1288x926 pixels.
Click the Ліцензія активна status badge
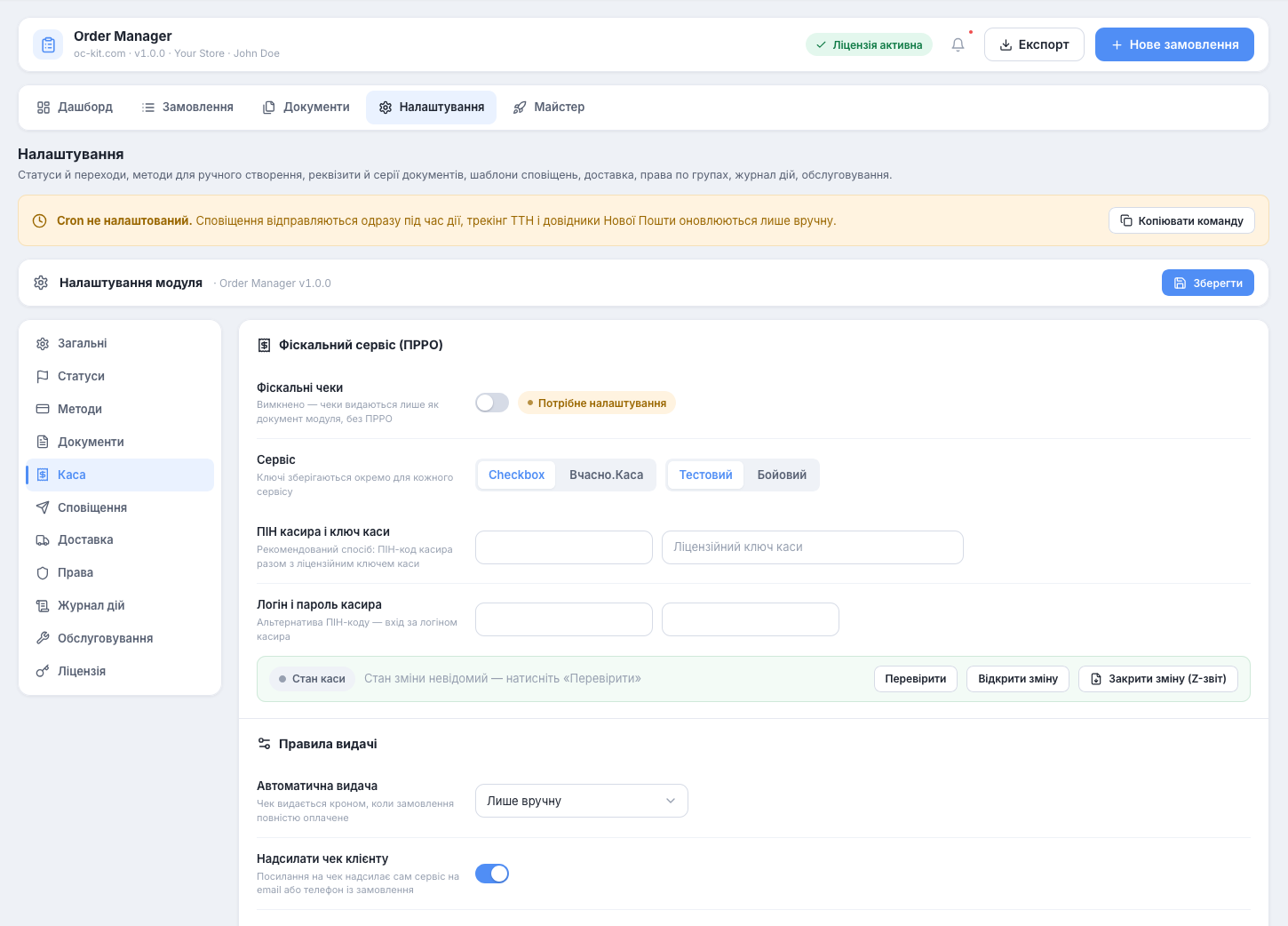[869, 44]
